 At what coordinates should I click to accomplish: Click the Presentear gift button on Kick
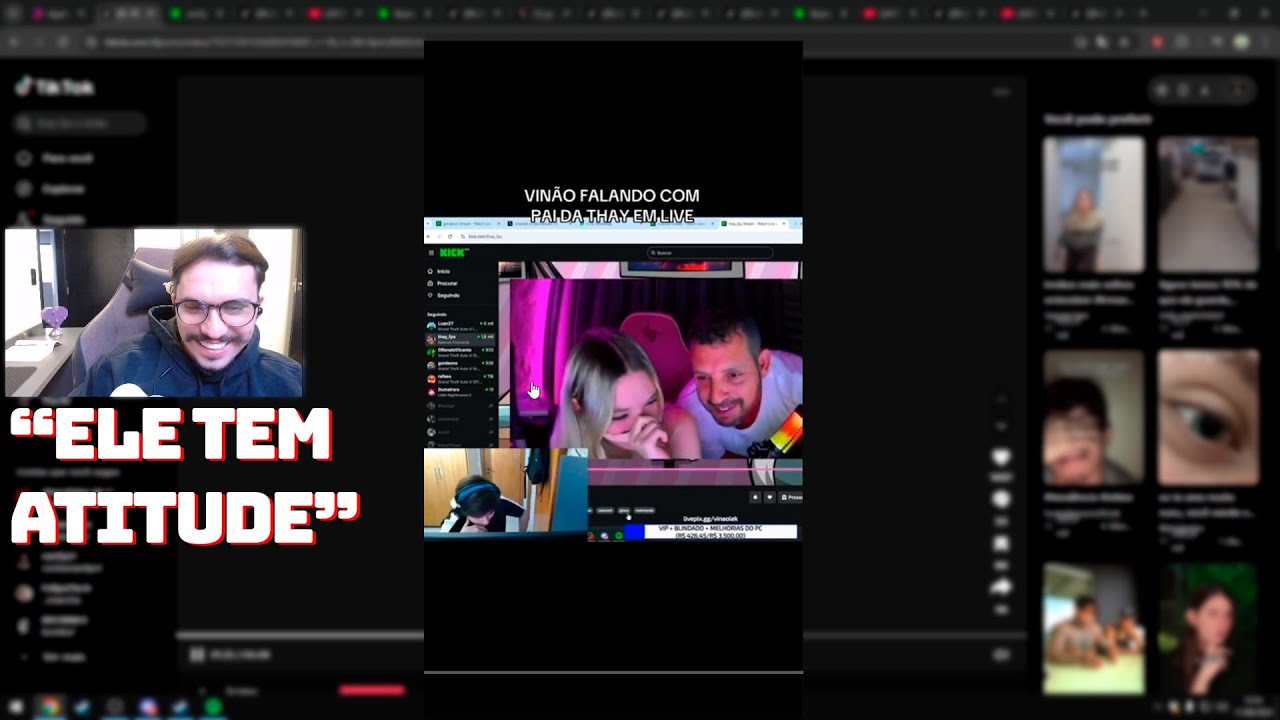click(x=791, y=497)
